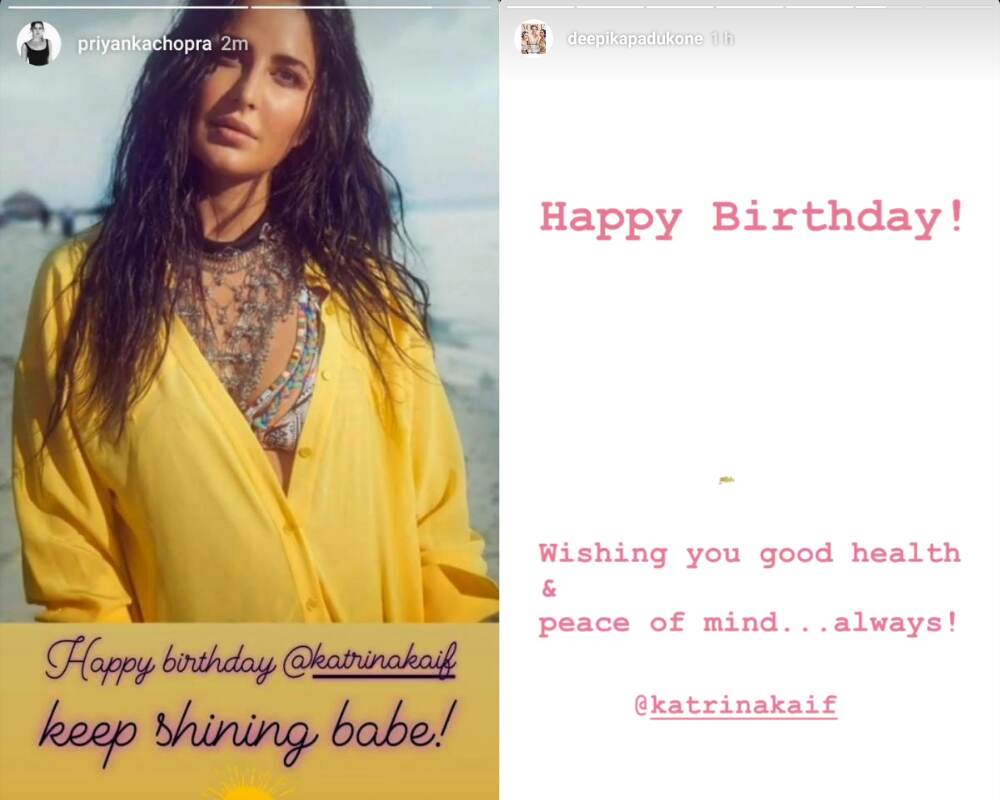Screen dimensions: 1000x800
Task: Click the second progress bar of priyankachopra story
Action: coord(371,7)
